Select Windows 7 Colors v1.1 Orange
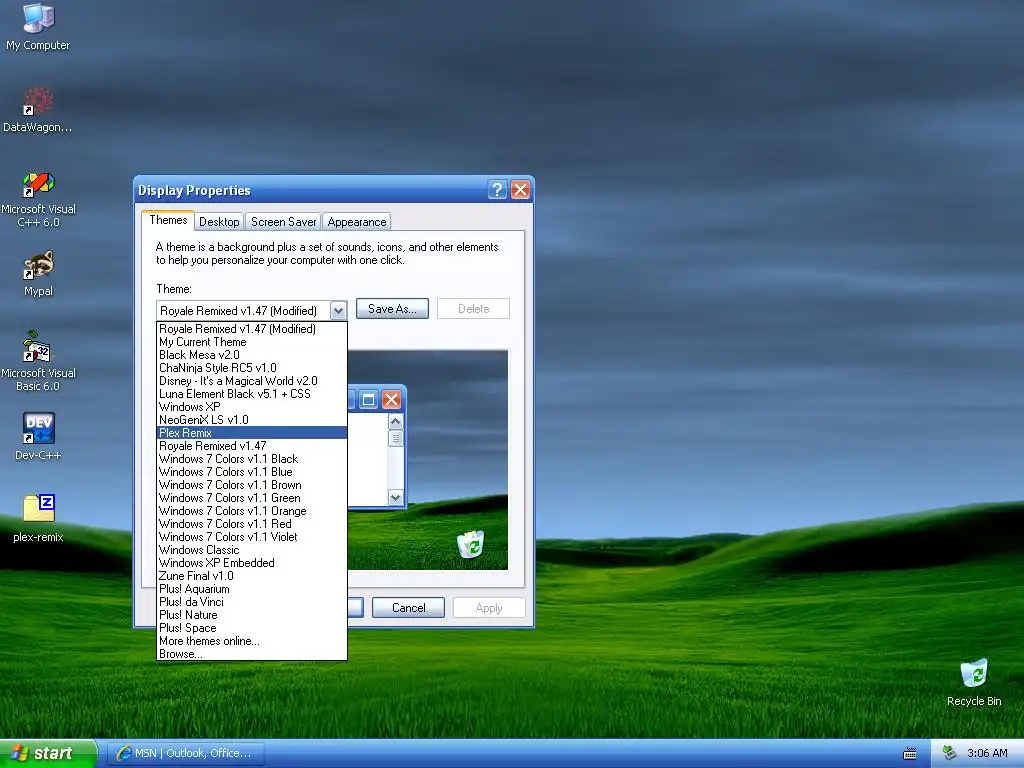The height and width of the screenshot is (768, 1024). click(x=252, y=511)
